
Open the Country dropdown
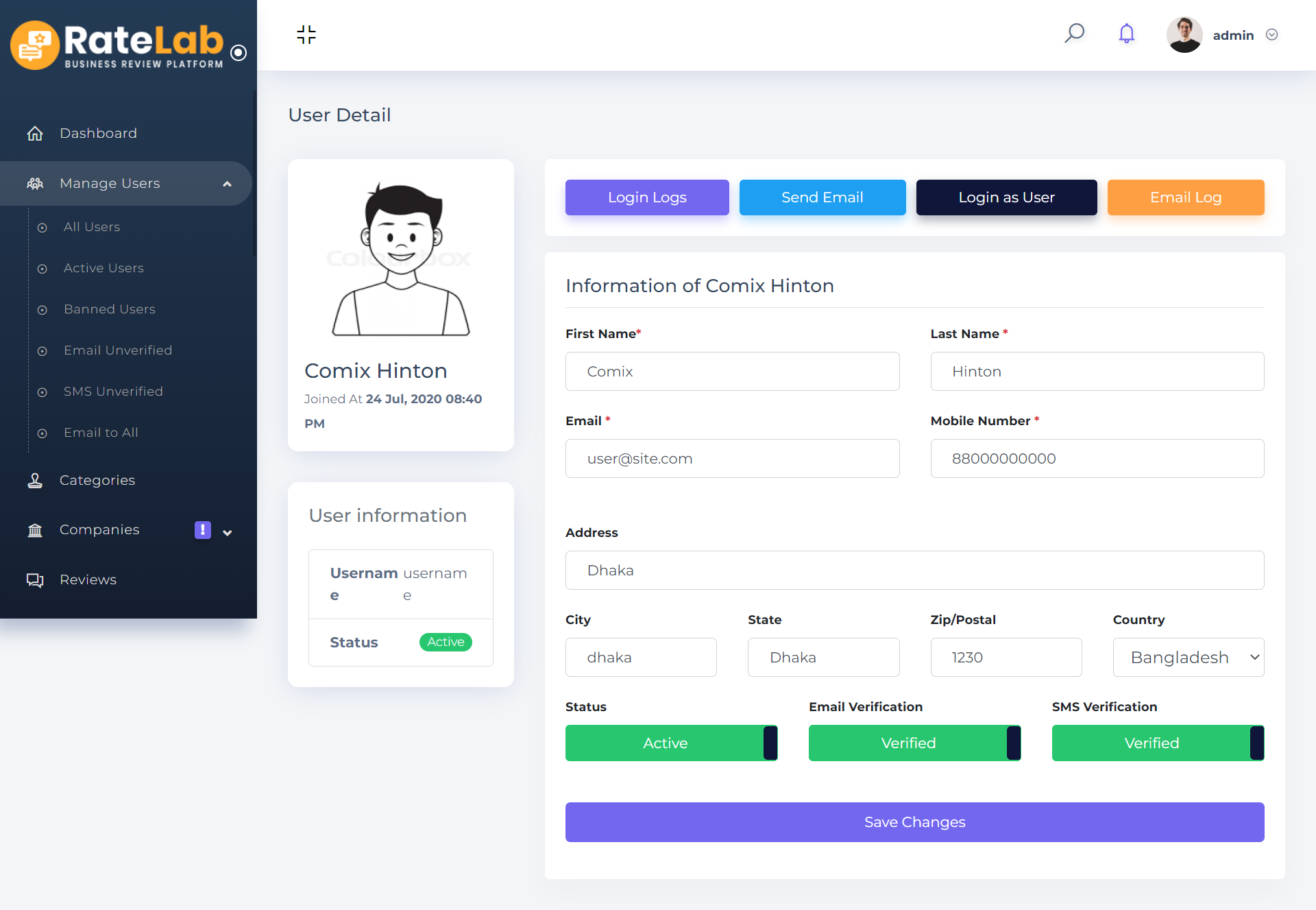pos(1188,657)
